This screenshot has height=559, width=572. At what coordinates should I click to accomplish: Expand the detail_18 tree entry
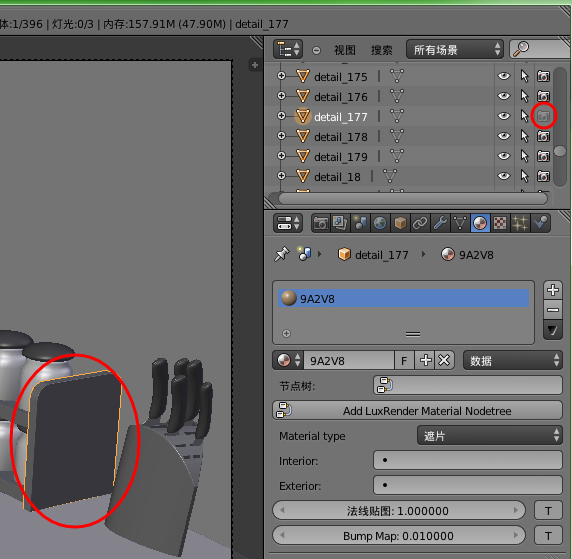281,176
